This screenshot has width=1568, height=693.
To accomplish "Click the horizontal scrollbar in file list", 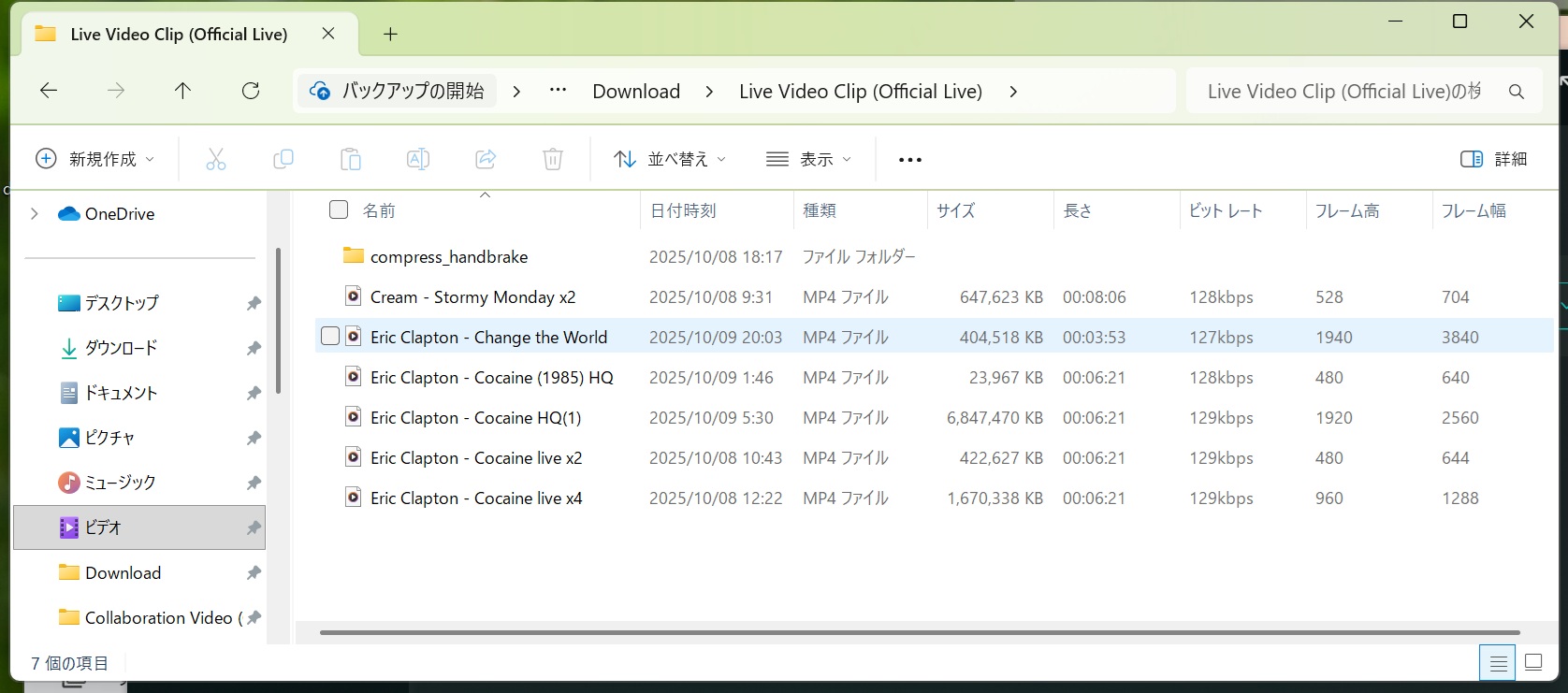I will (917, 632).
